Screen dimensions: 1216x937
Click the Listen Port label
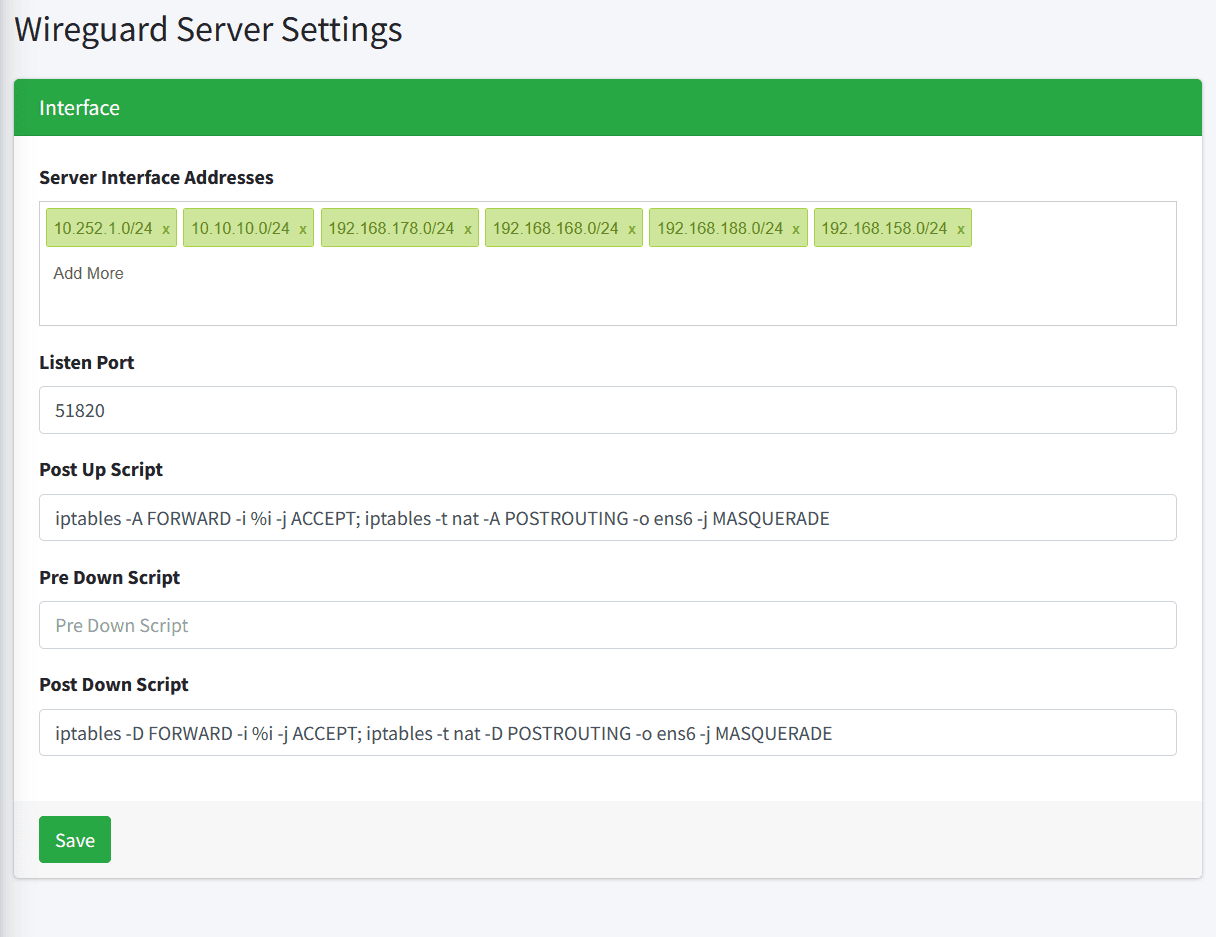87,362
